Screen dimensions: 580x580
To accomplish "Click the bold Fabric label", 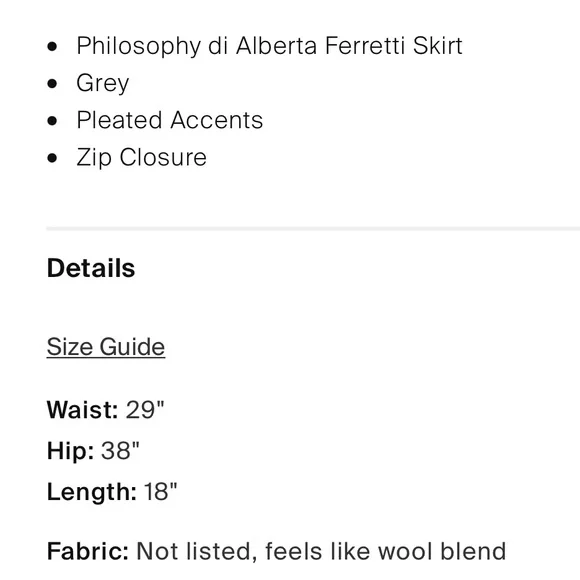I will tap(88, 551).
